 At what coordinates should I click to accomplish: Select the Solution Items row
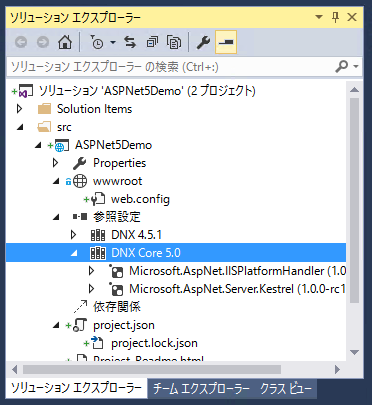pyautogui.click(x=95, y=109)
